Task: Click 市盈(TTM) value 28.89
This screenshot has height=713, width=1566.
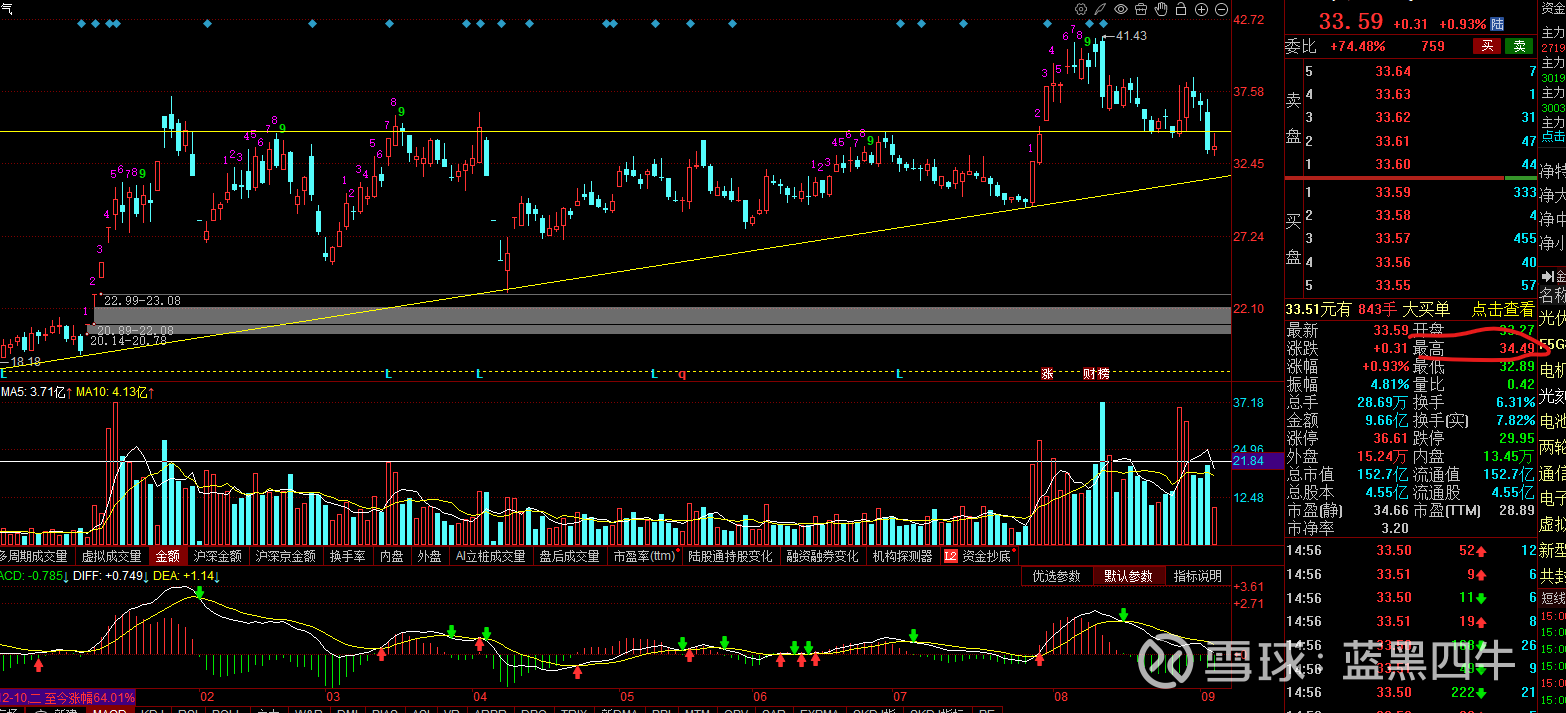Action: click(x=1516, y=510)
